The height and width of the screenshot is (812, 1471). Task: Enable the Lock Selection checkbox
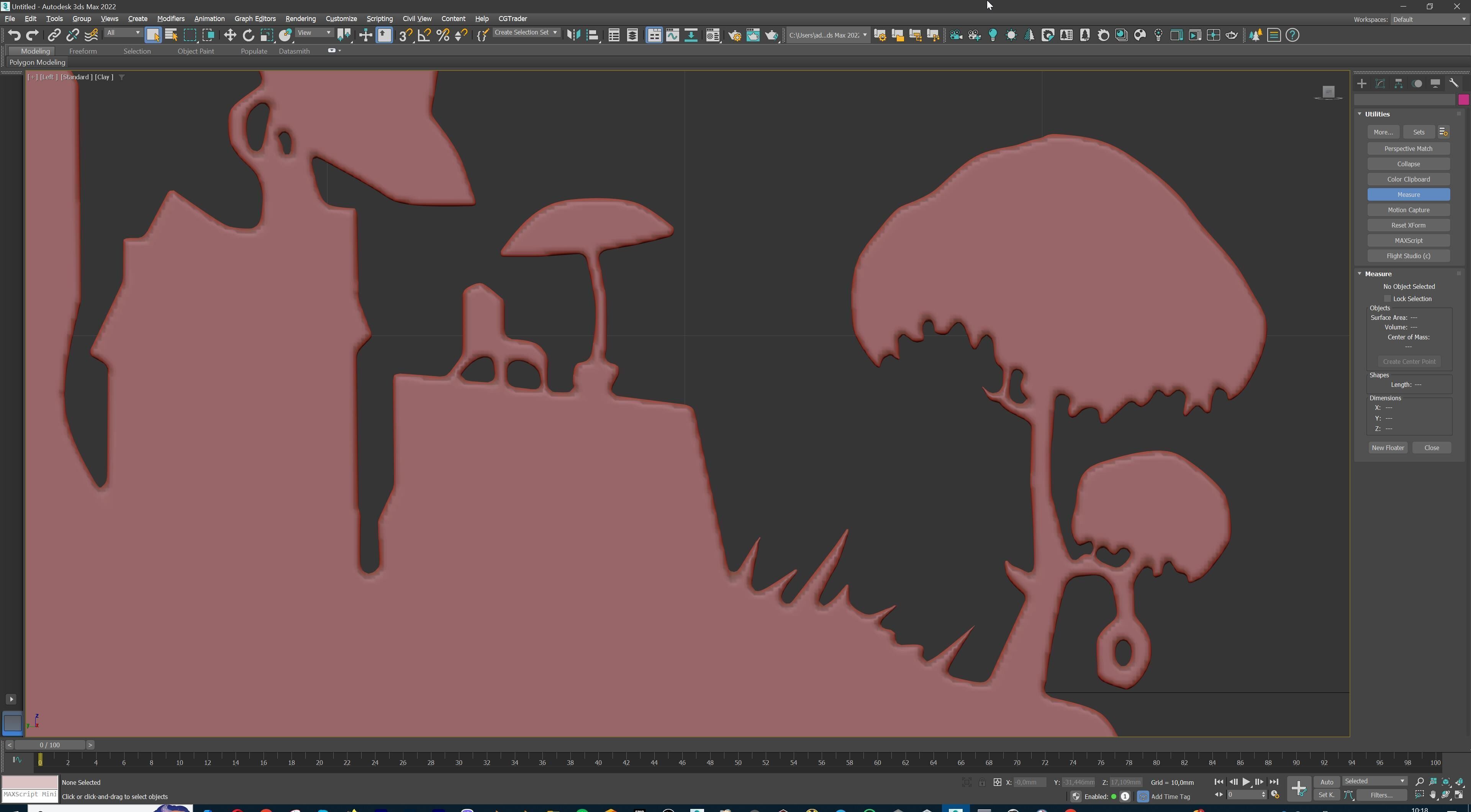(x=1387, y=299)
